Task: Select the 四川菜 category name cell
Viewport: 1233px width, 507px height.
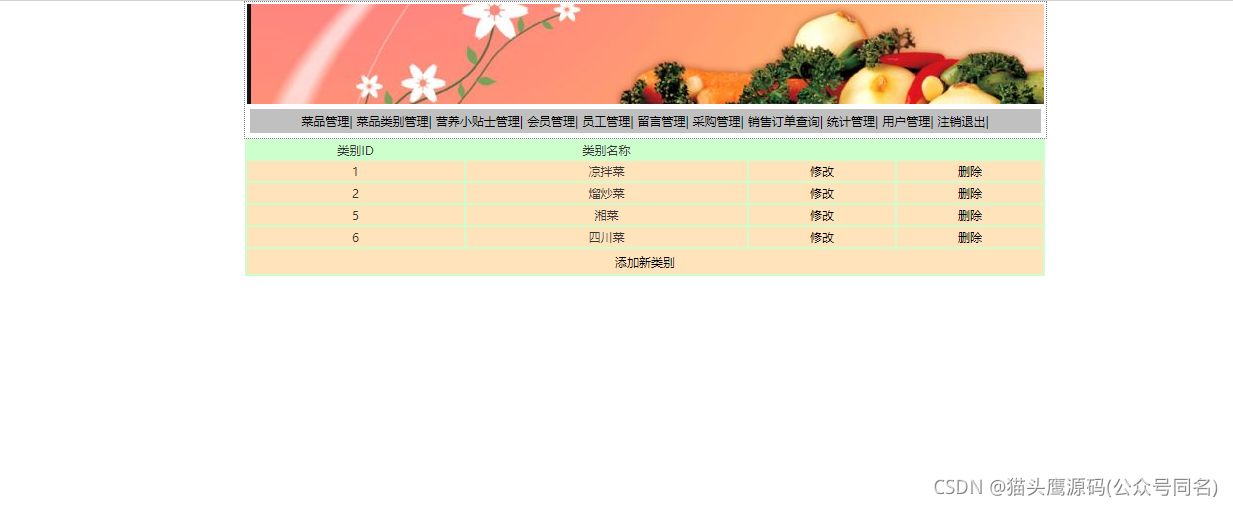Action: pyautogui.click(x=607, y=238)
